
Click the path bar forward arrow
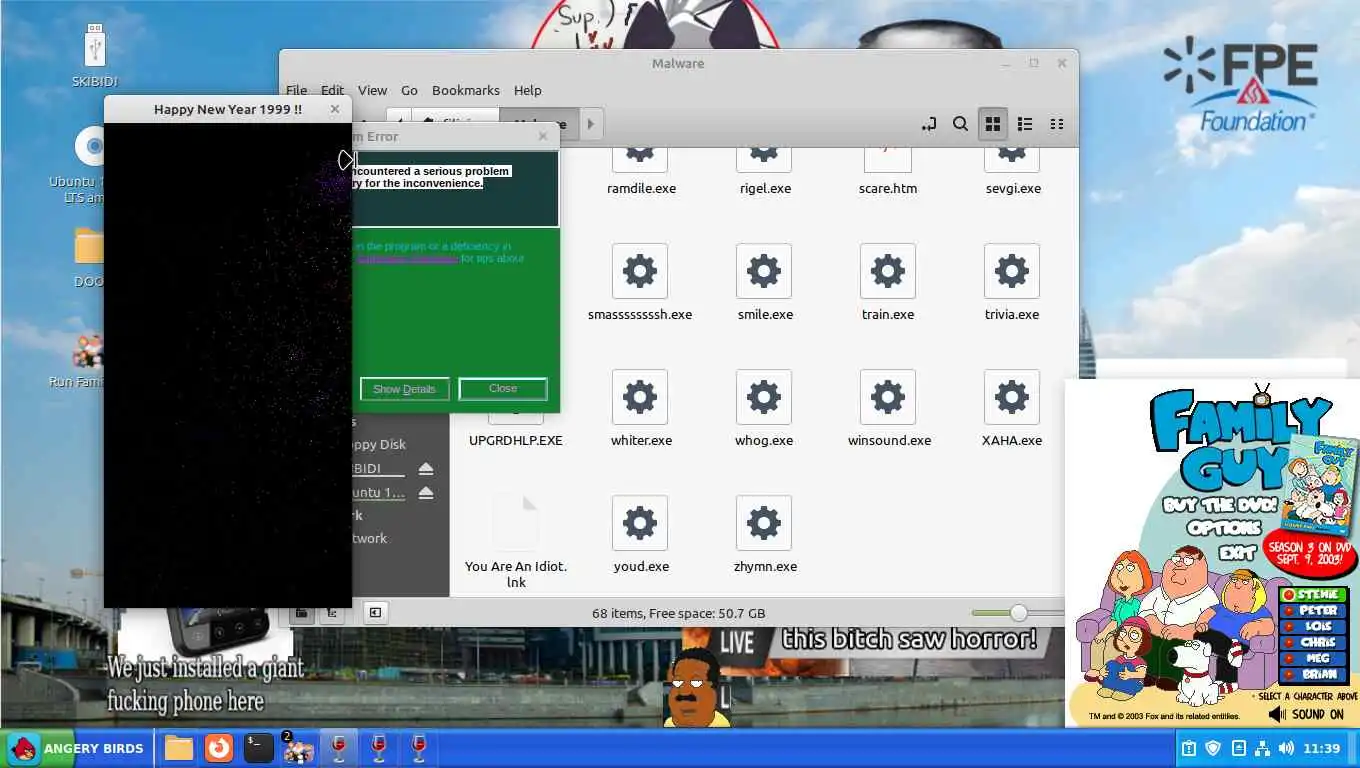[x=591, y=124]
